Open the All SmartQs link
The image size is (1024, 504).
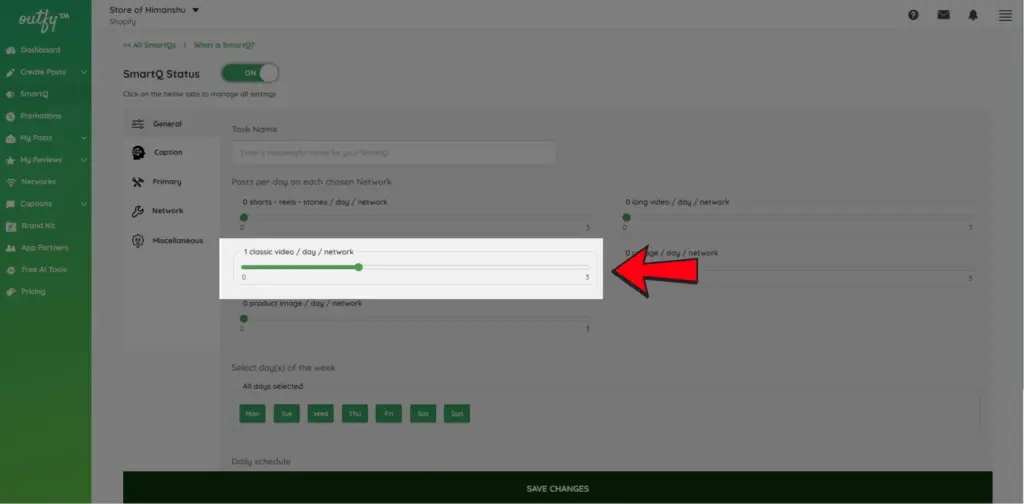pyautogui.click(x=149, y=45)
